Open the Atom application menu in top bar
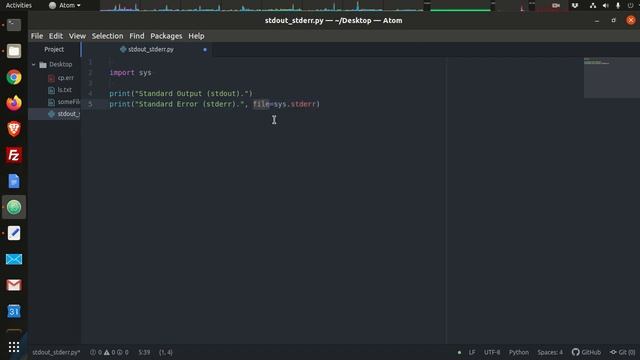 tap(64, 5)
